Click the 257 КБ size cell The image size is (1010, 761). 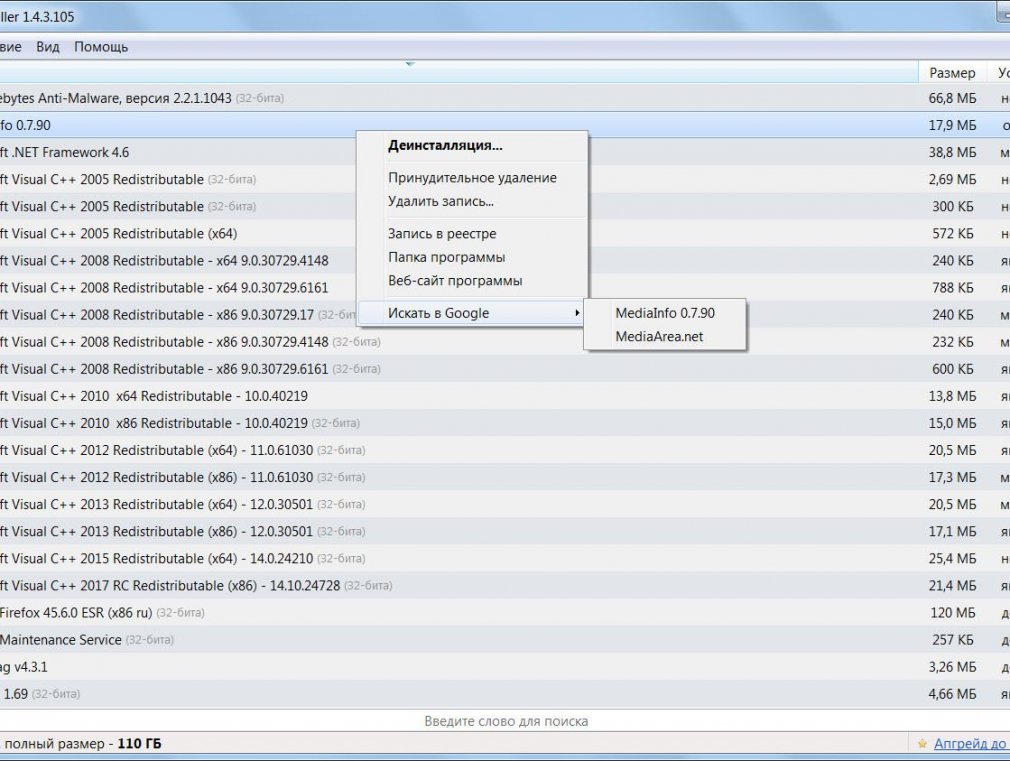[953, 639]
